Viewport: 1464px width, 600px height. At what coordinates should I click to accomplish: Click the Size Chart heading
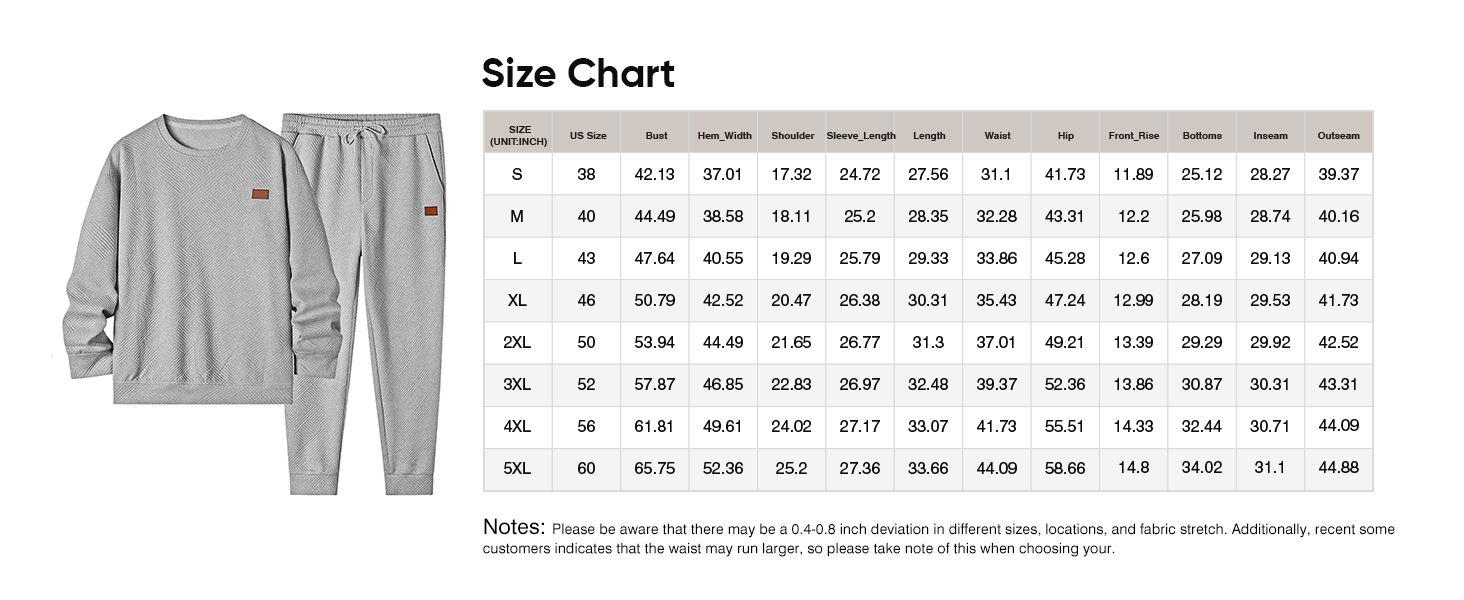[578, 73]
